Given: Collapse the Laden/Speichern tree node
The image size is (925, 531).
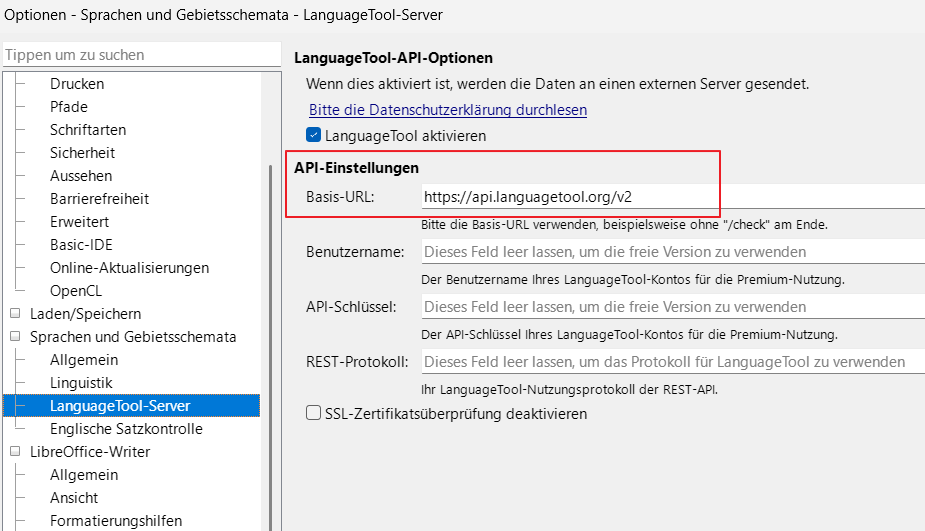Looking at the screenshot, I should point(15,314).
